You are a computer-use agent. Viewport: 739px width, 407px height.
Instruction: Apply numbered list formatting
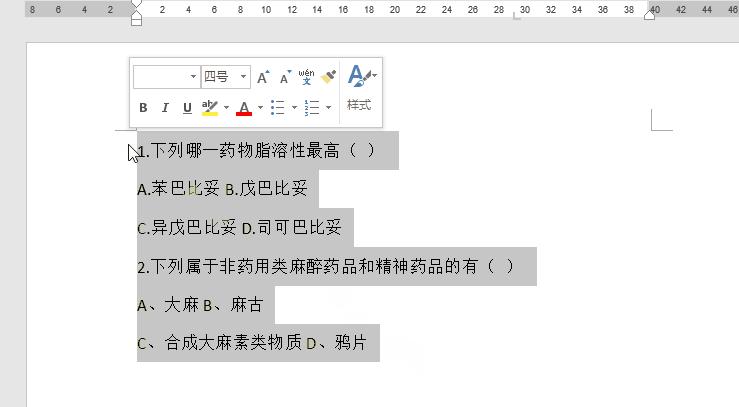pyautogui.click(x=312, y=108)
